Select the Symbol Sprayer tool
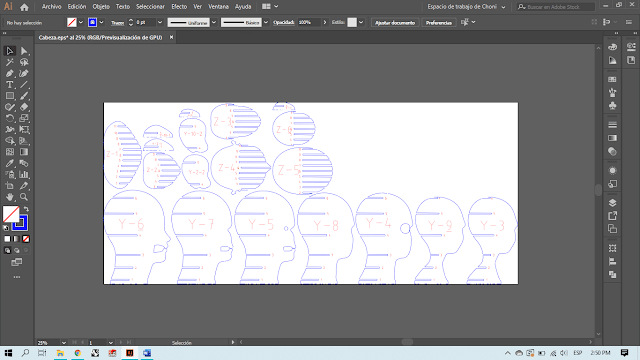The height and width of the screenshot is (360, 640). (x=10, y=175)
